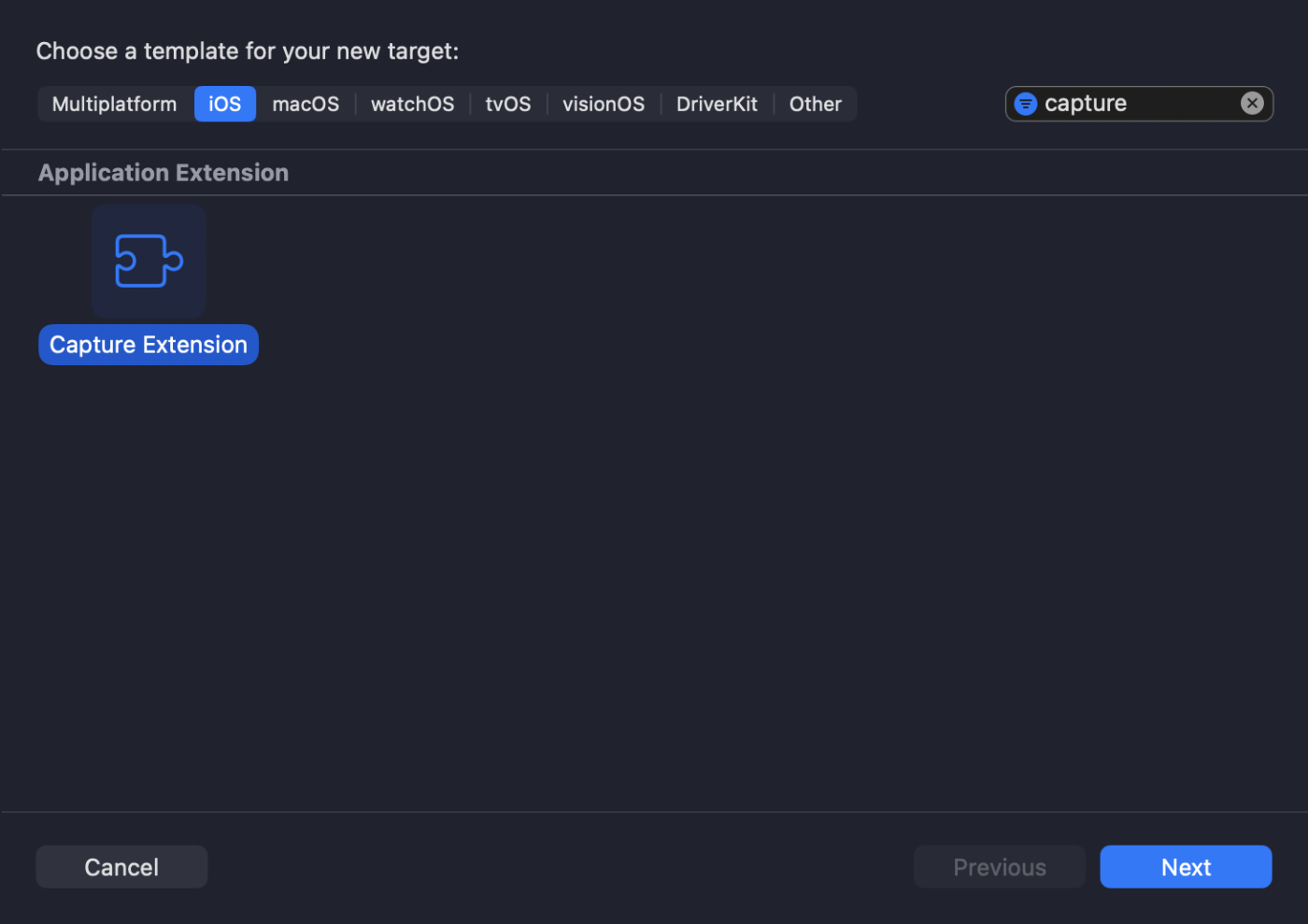Open the DriverKit templates

(717, 104)
